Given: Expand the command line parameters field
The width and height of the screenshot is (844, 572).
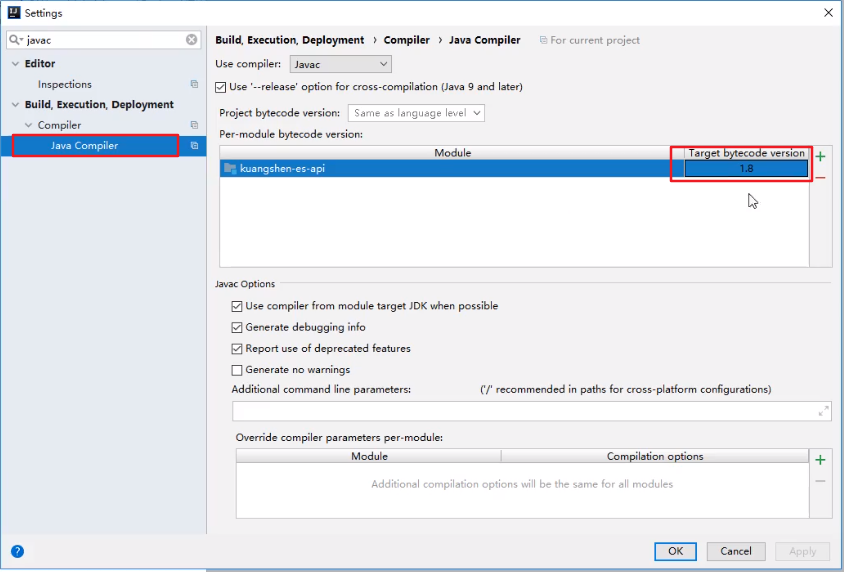Looking at the screenshot, I should tap(823, 411).
